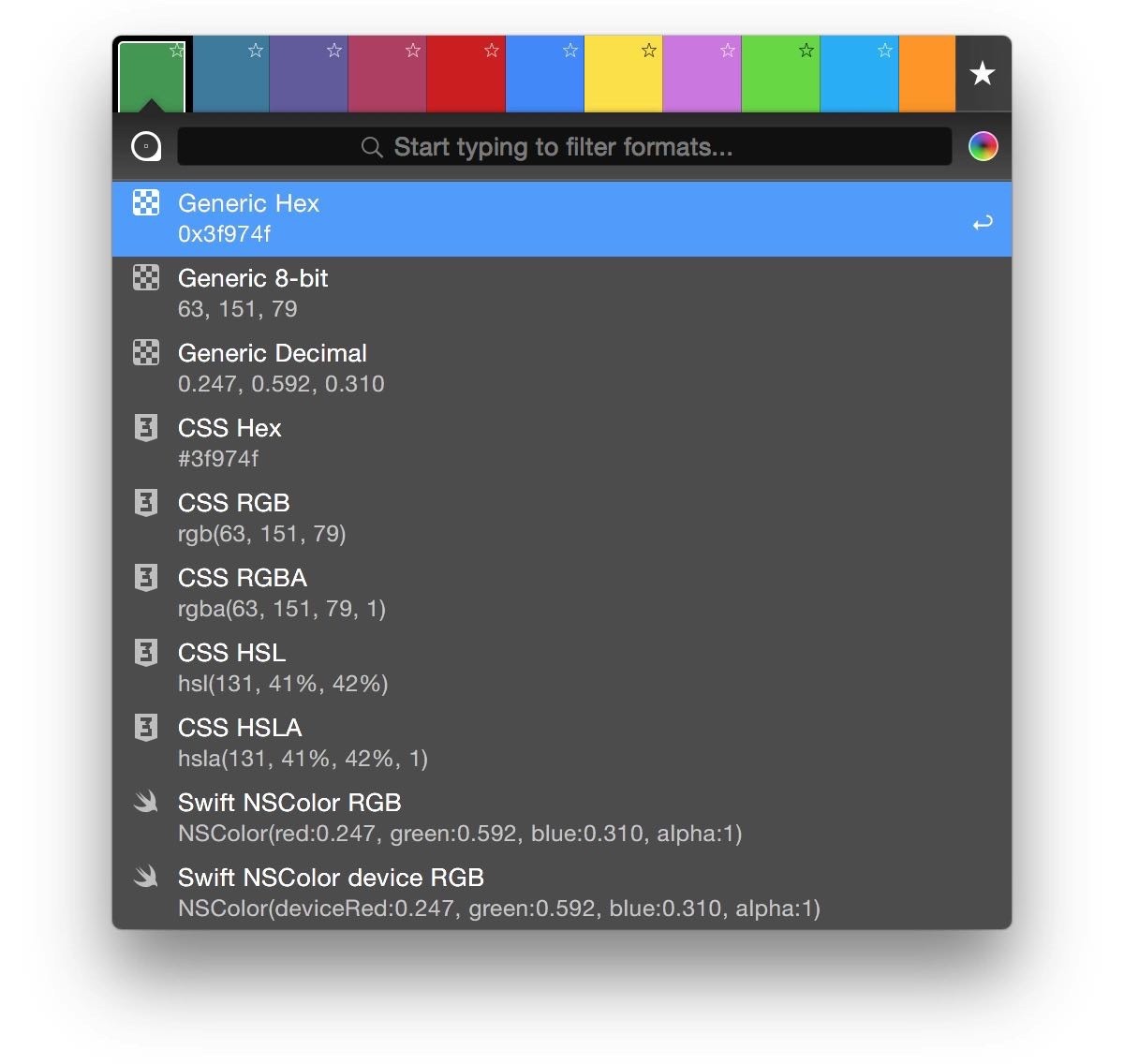Image resolution: width=1124 pixels, height=1064 pixels.
Task: Click the value 0.247, 0.592, 0.310
Action: (x=281, y=384)
